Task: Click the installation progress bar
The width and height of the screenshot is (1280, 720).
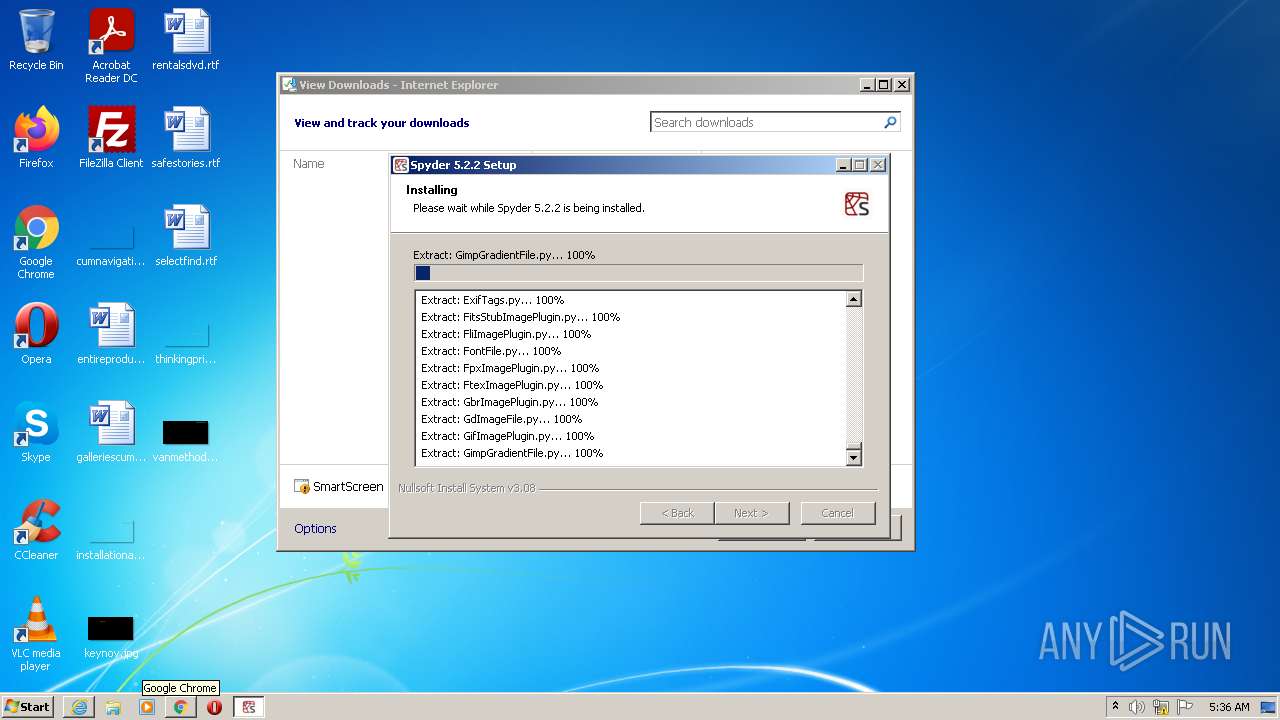Action: (x=638, y=273)
